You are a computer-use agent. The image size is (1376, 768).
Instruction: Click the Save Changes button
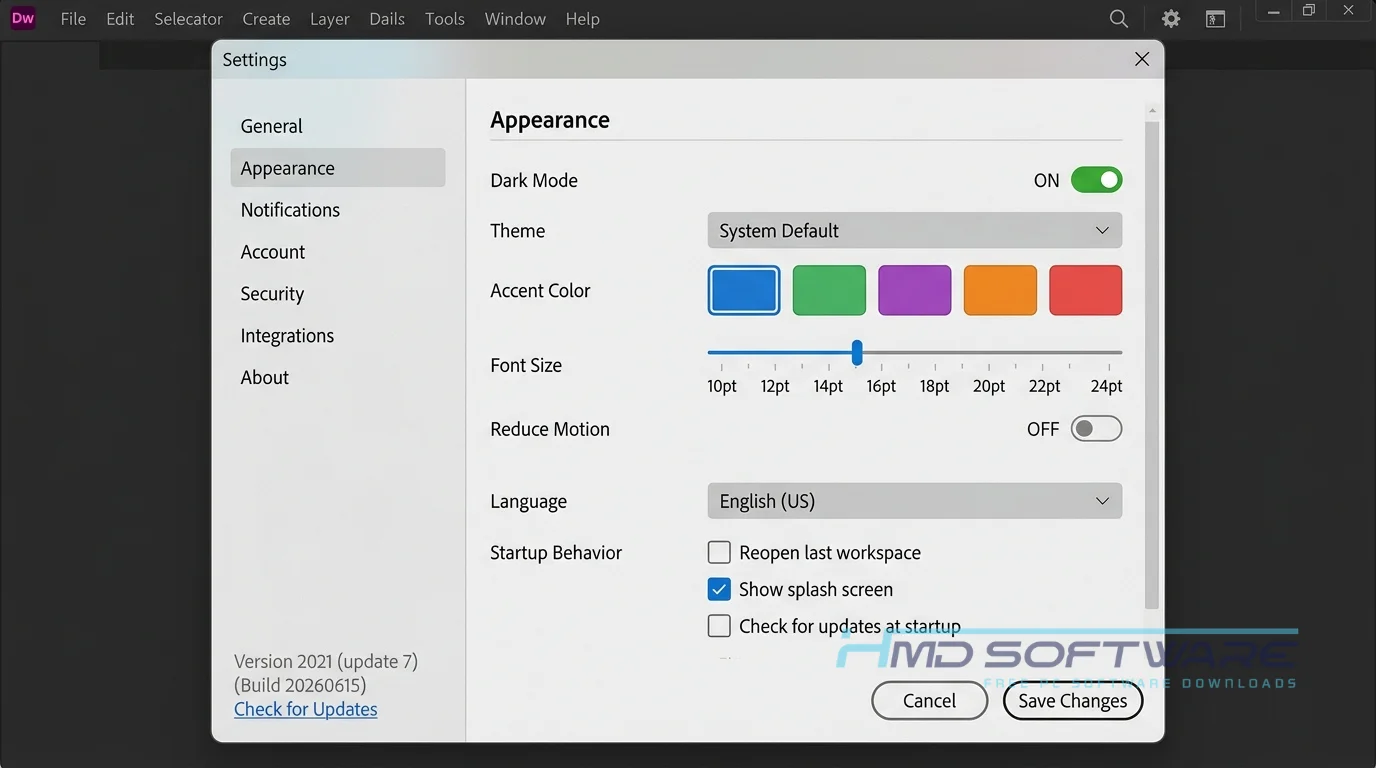pyautogui.click(x=1073, y=701)
